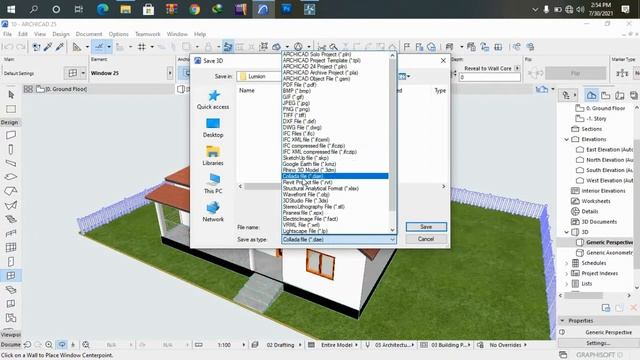Click the Undo arrow in the toolbar
Image resolution: width=640 pixels, height=360 pixels.
point(8,47)
